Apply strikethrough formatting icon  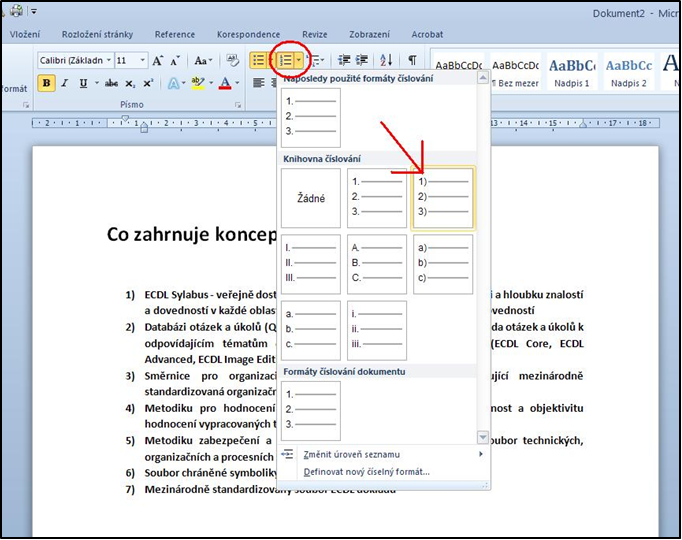click(x=112, y=83)
